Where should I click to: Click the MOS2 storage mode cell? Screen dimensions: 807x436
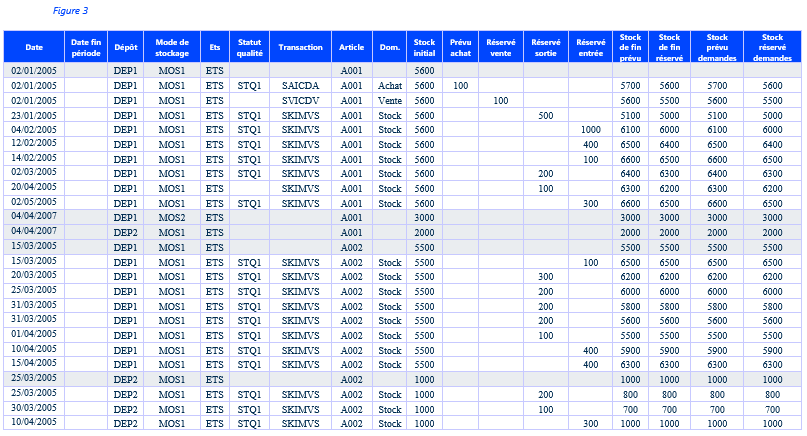pyautogui.click(x=172, y=217)
